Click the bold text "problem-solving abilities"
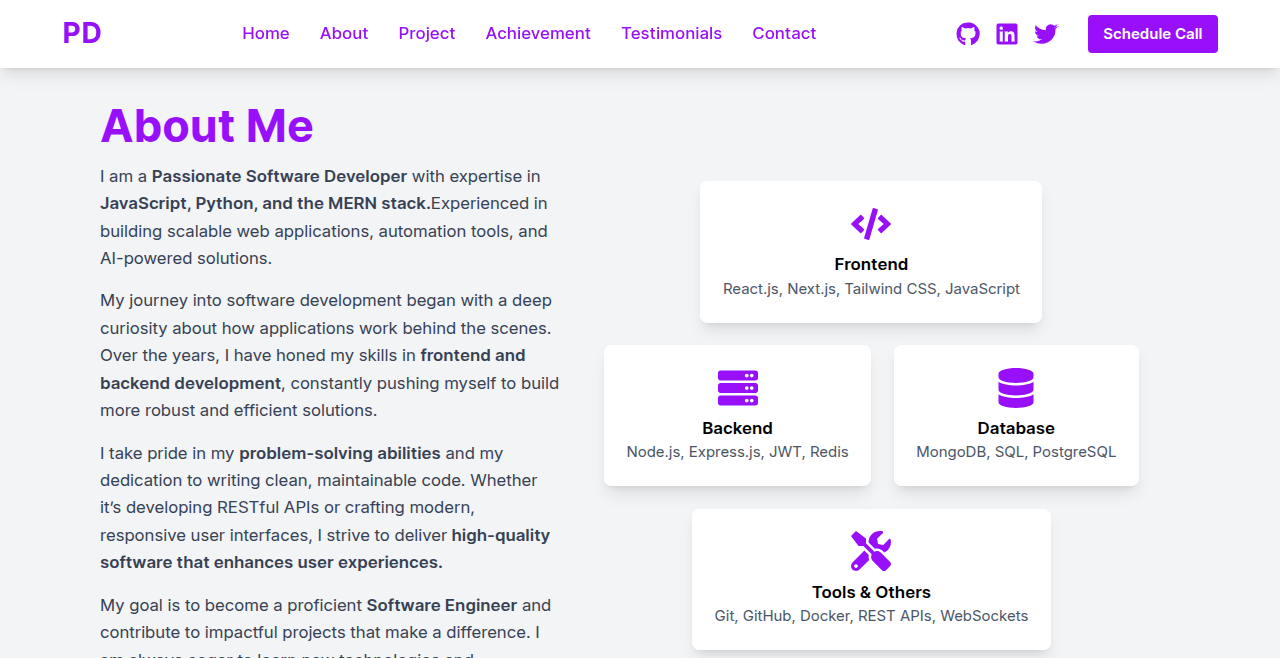Viewport: 1280px width, 658px height. (340, 453)
